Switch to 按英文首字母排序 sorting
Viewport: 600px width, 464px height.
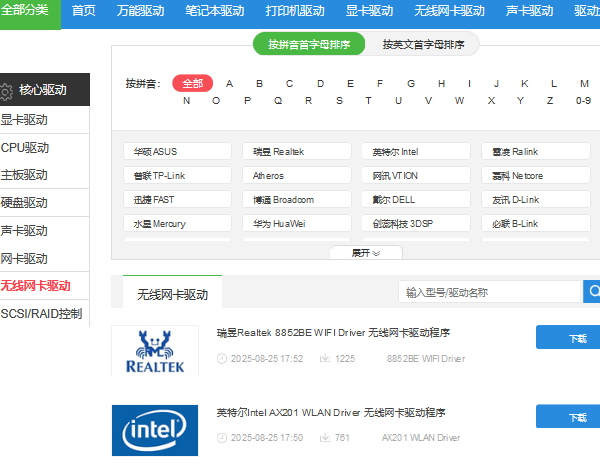(423, 44)
